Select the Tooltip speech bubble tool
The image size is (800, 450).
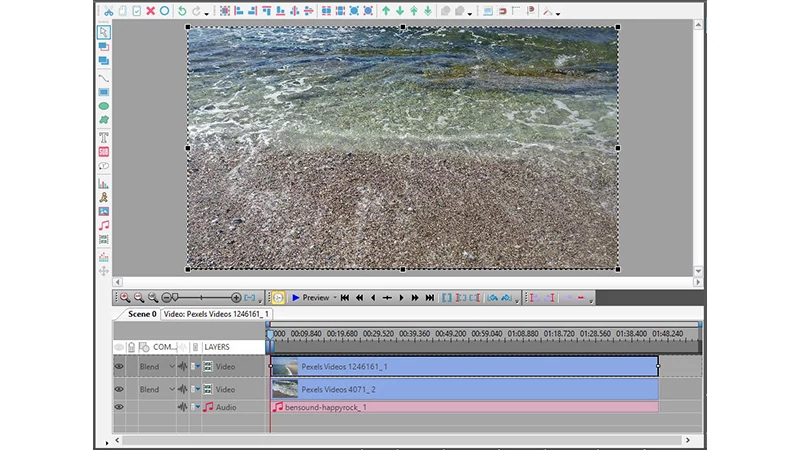(x=104, y=166)
